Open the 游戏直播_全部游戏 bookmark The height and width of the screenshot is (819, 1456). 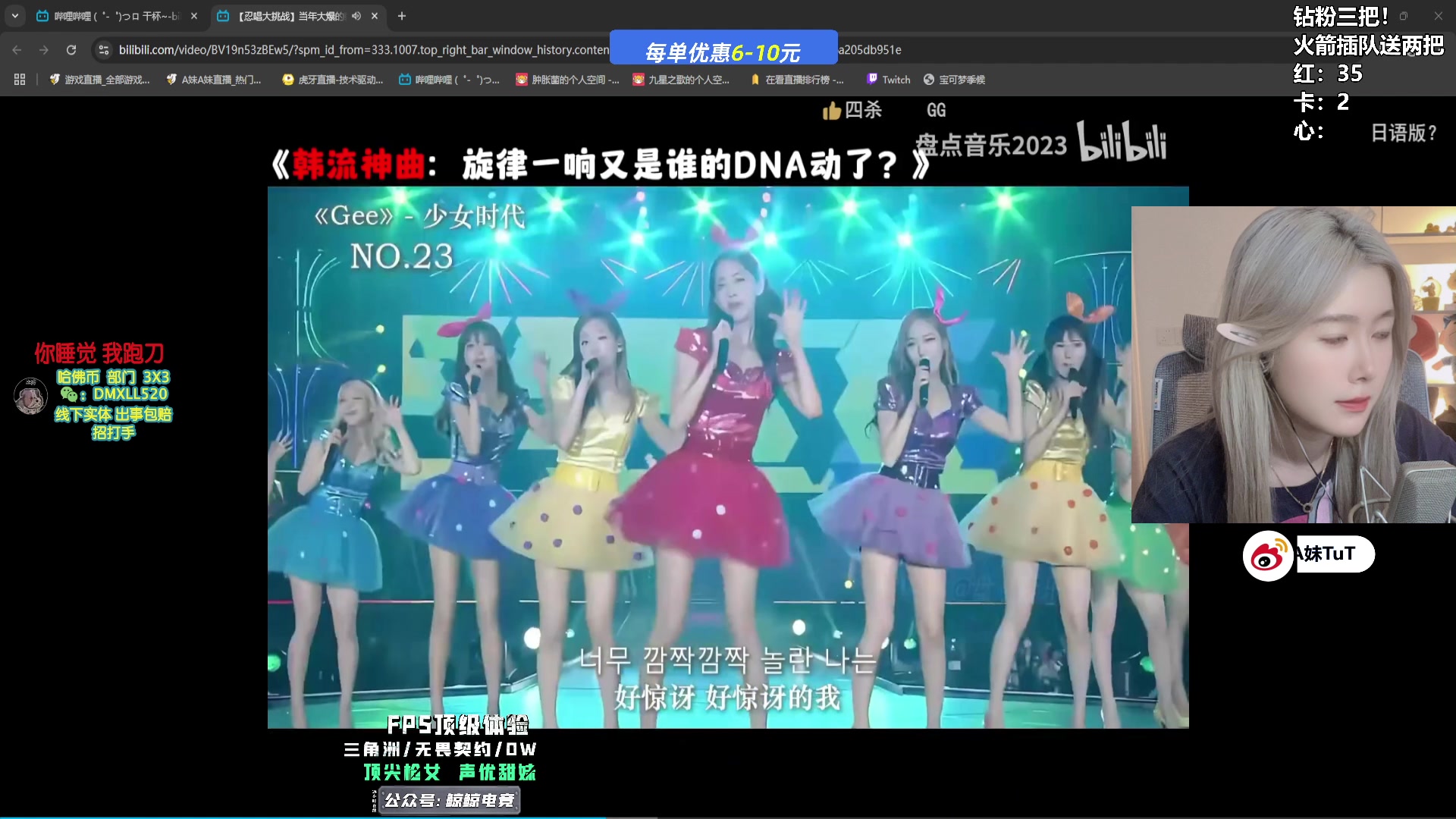point(100,80)
